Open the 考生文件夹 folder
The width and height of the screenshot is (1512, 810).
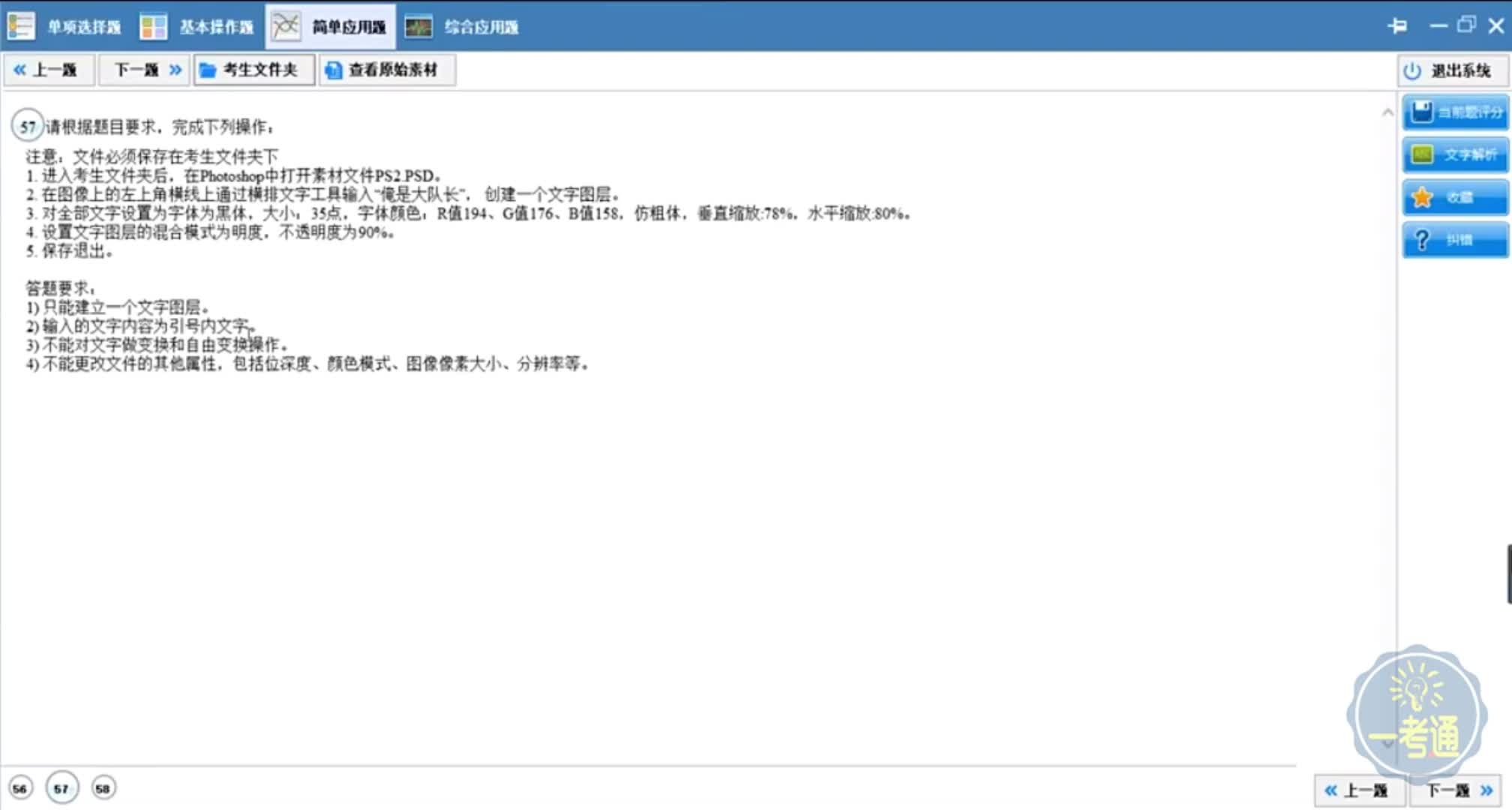pos(253,70)
